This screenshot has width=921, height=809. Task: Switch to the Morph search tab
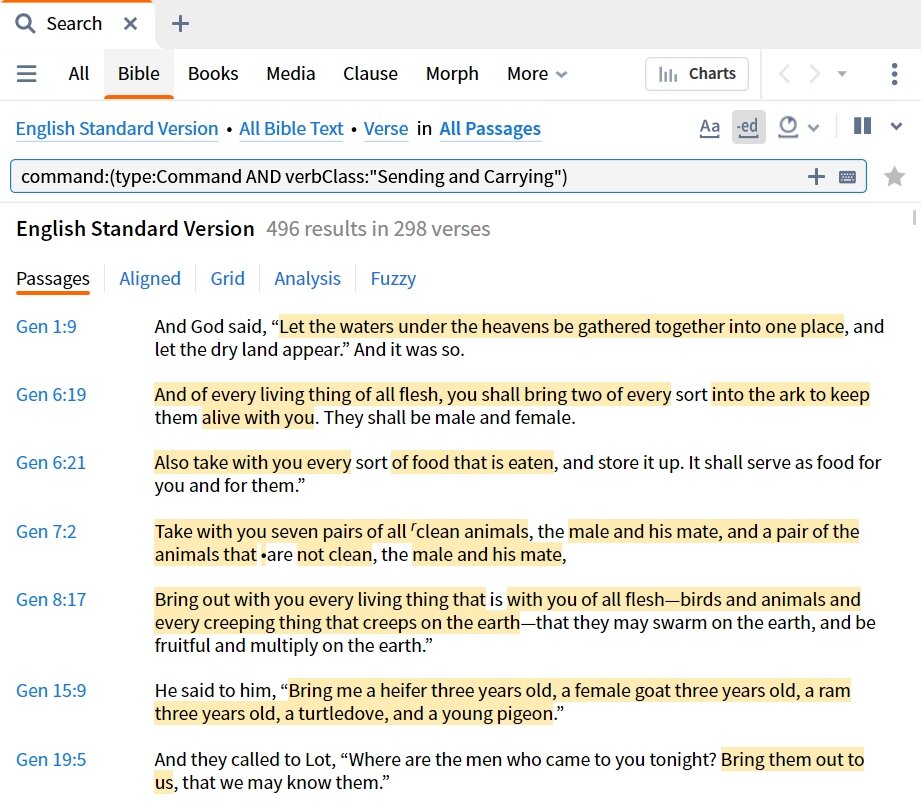point(452,74)
